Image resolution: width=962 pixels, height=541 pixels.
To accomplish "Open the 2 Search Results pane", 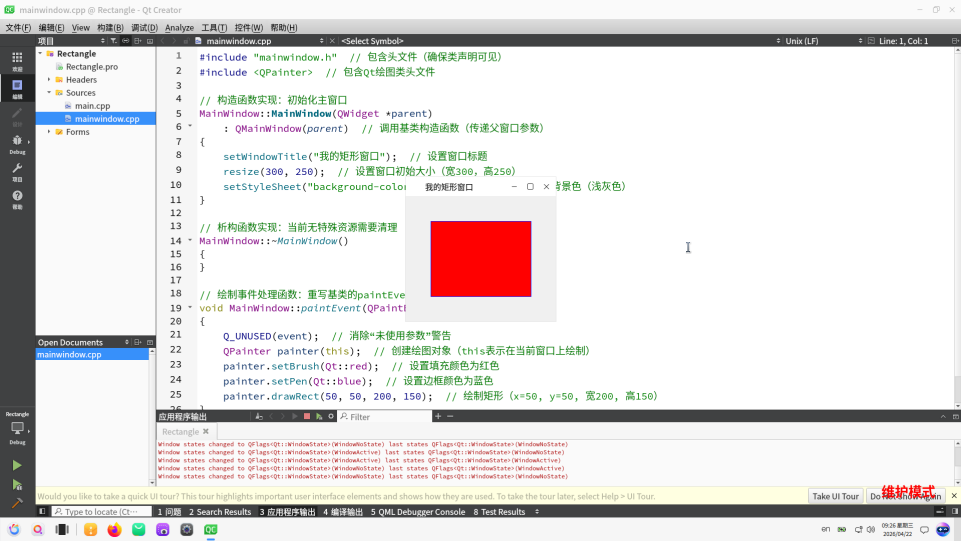I will pyautogui.click(x=220, y=512).
